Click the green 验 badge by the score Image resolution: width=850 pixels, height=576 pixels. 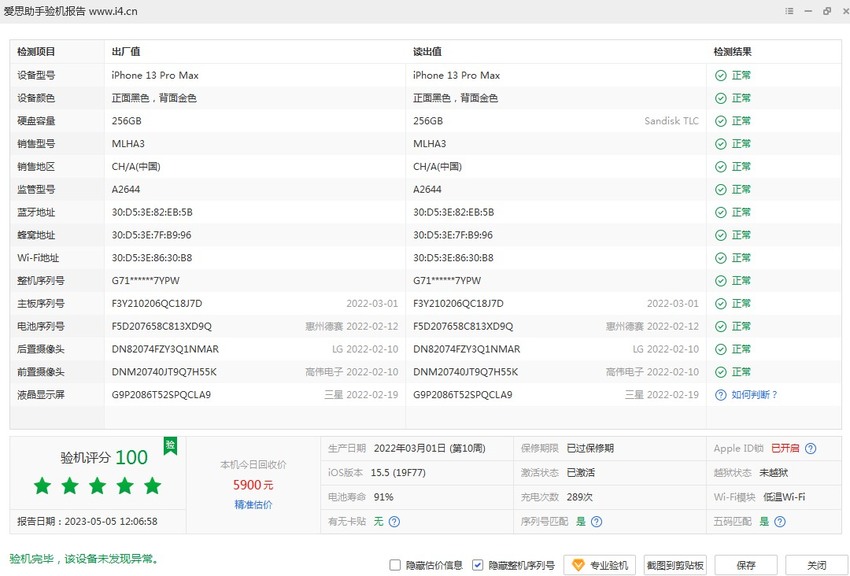(x=170, y=446)
